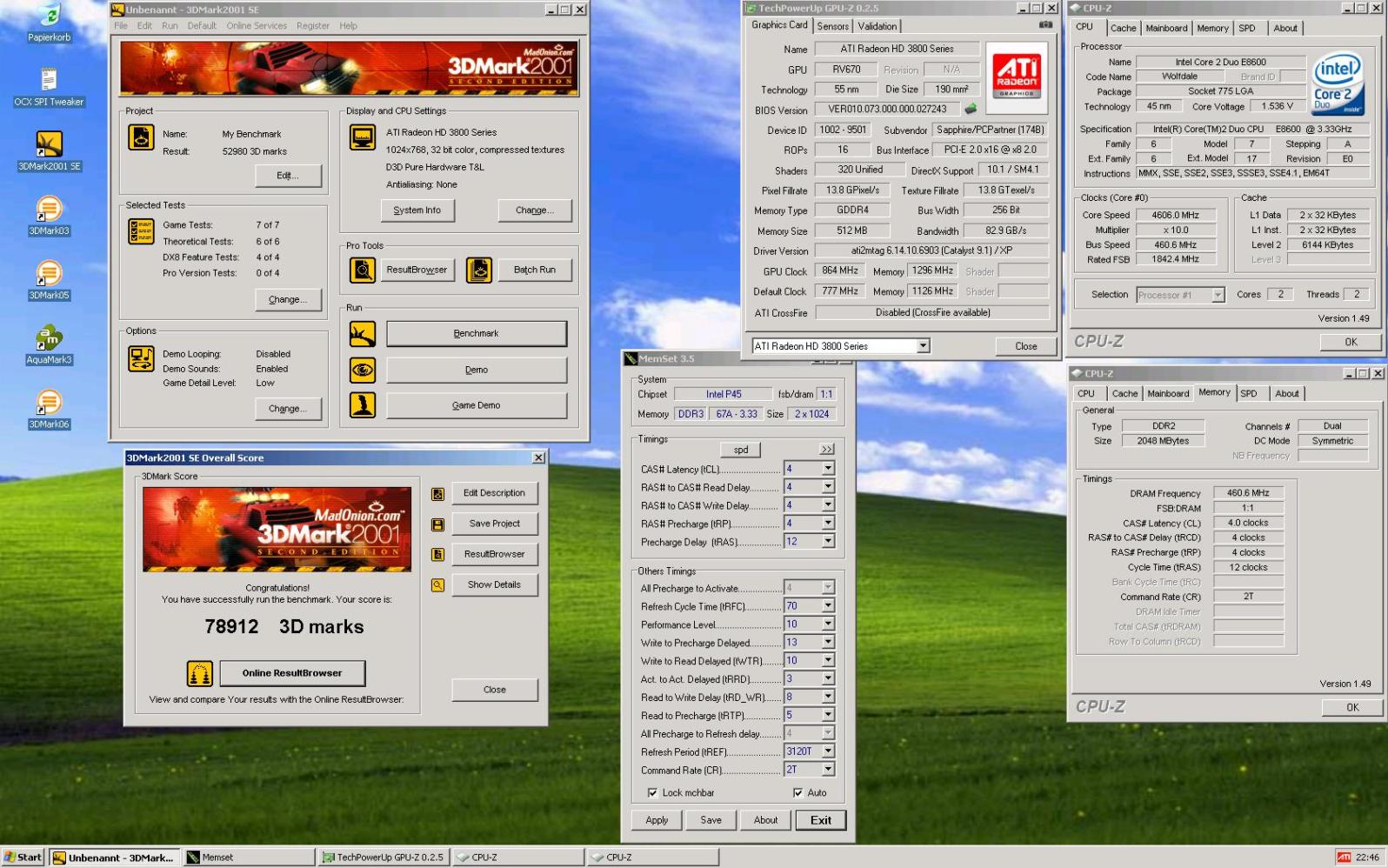Click the Selected Tests checklist icon
The image size is (1388, 868).
141,231
